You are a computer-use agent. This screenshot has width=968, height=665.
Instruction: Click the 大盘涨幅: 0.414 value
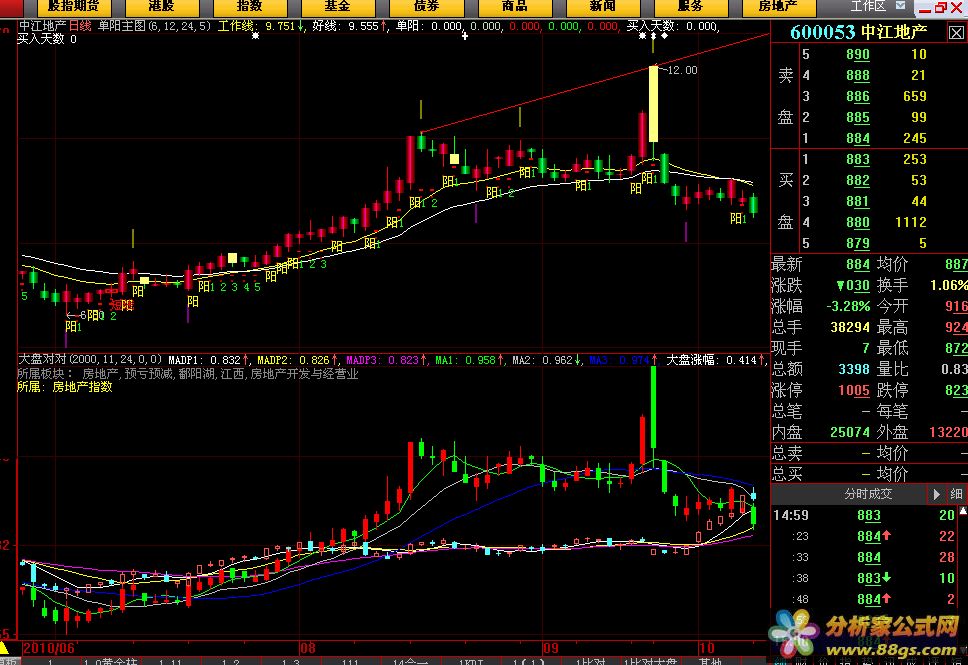[716, 359]
